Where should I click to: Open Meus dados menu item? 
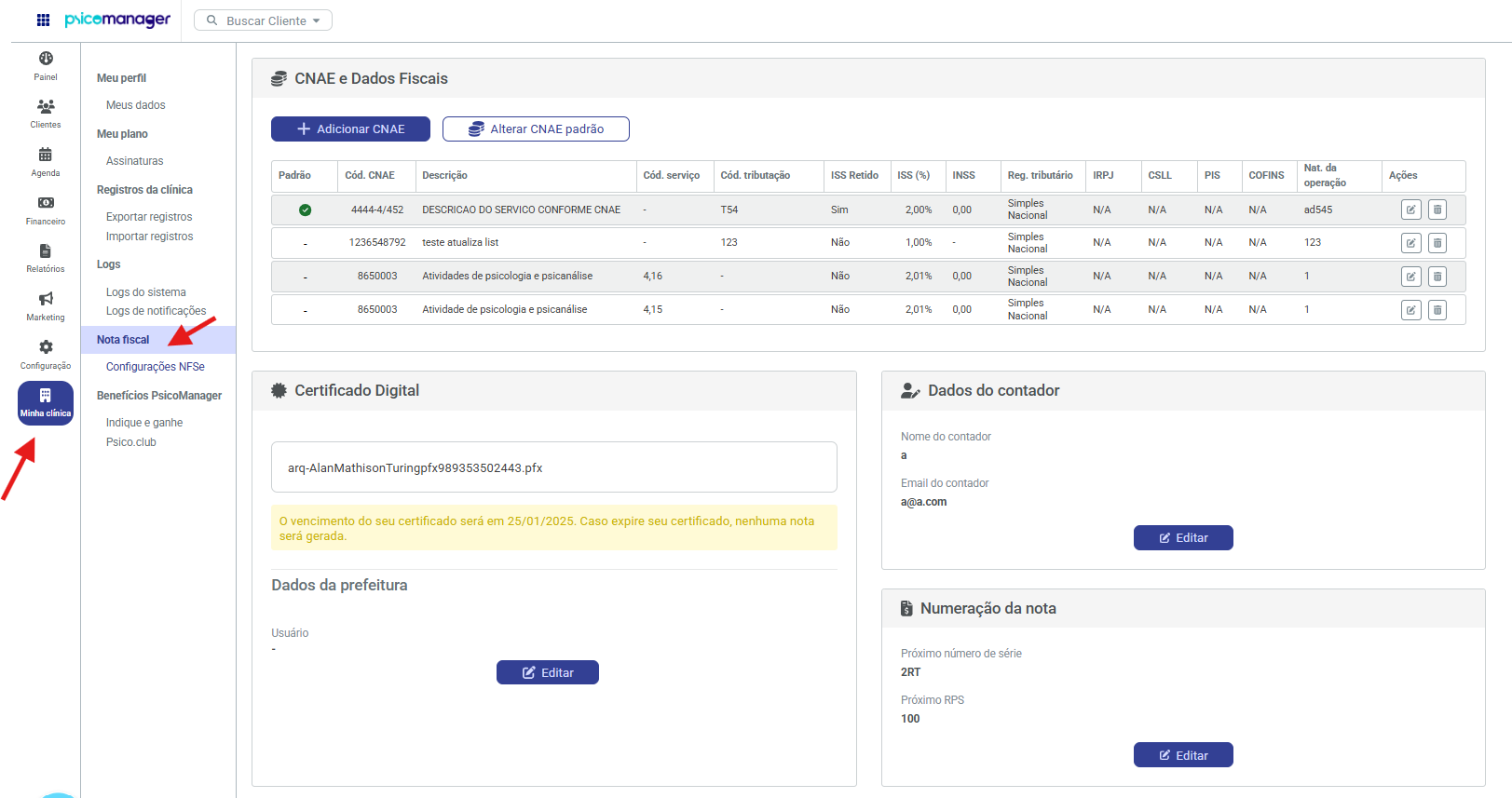click(135, 105)
